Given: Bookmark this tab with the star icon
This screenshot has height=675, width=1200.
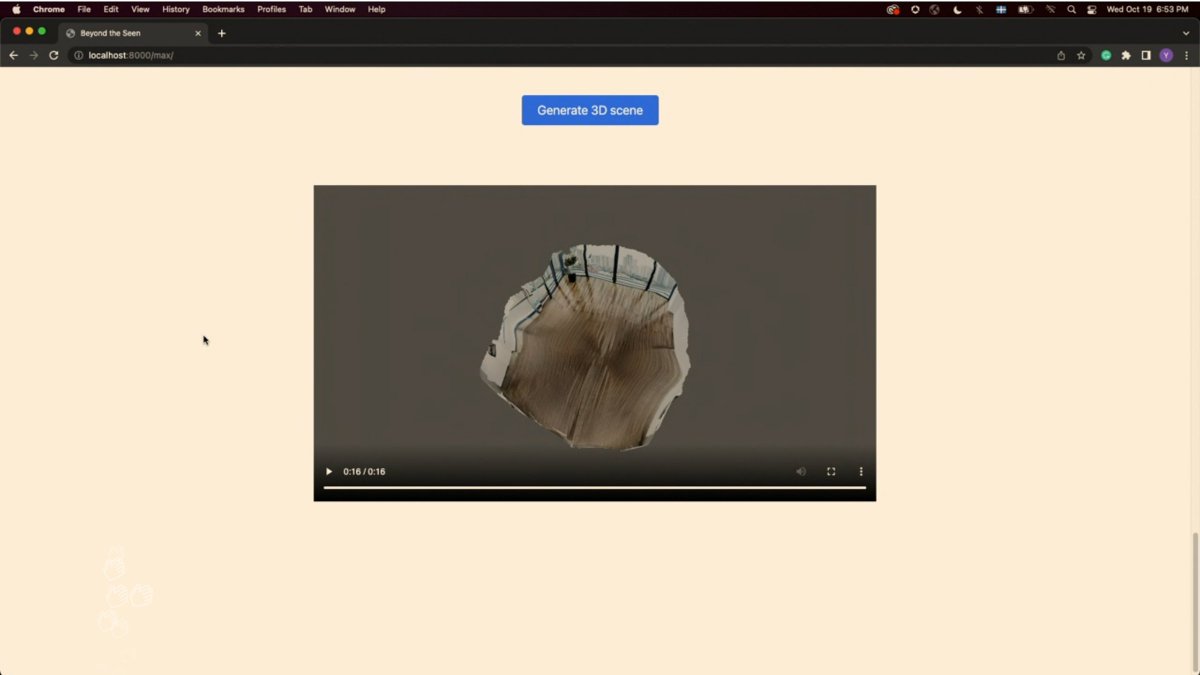Looking at the screenshot, I should [1081, 55].
